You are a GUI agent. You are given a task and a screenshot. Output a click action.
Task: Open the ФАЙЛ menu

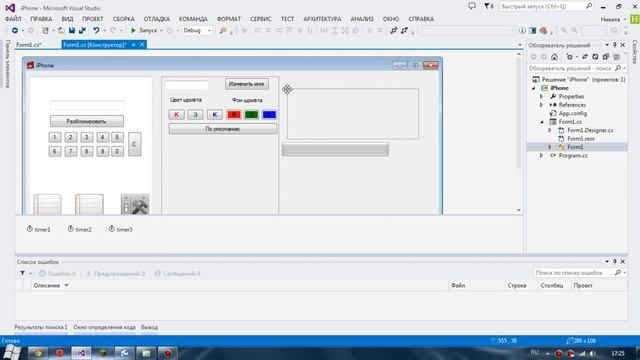(x=13, y=19)
